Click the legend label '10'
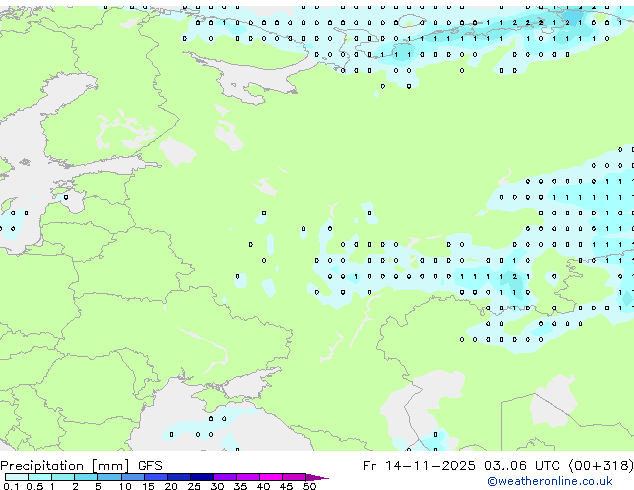634x490 pixels. point(125,486)
